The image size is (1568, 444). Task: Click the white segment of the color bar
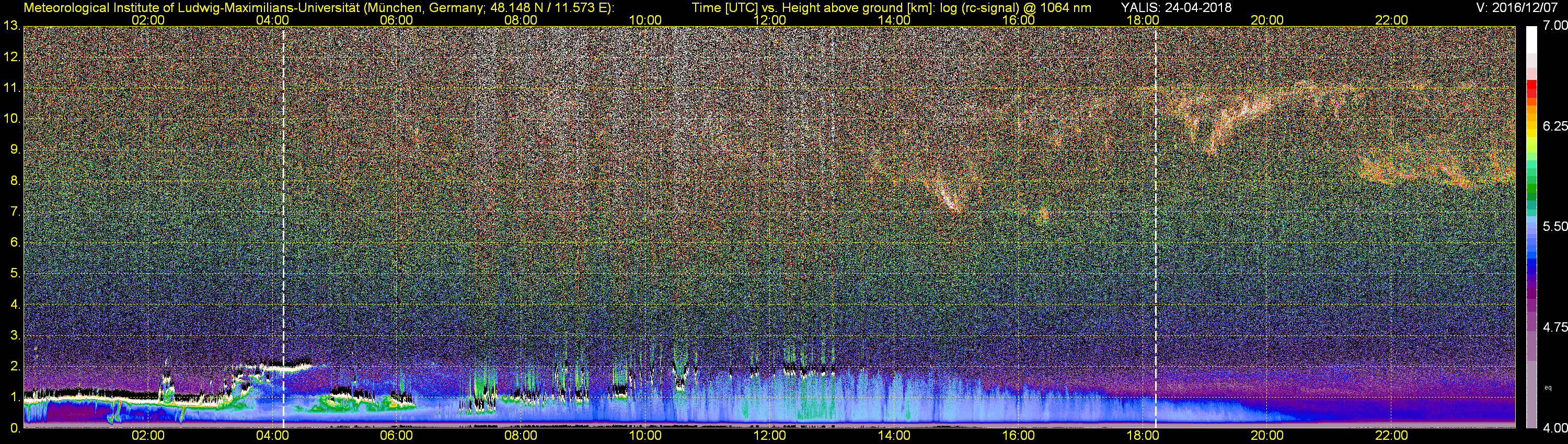1531,40
